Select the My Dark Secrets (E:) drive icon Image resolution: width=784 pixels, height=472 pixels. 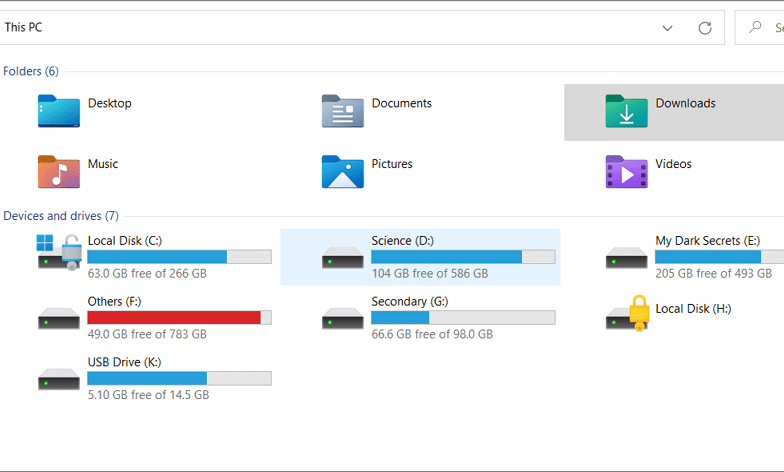[626, 258]
